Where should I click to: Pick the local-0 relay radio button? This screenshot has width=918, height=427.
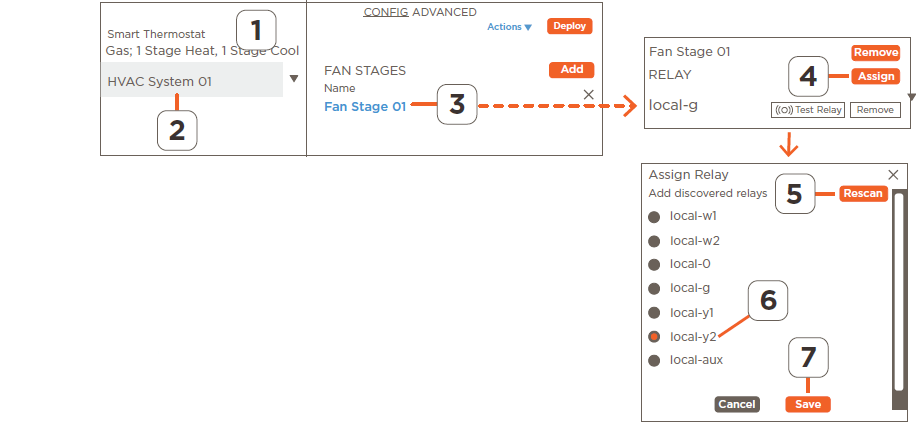tap(654, 265)
